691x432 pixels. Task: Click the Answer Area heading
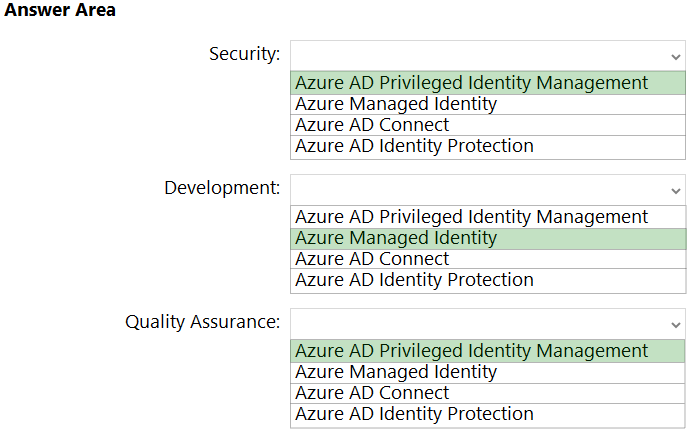pyautogui.click(x=60, y=11)
